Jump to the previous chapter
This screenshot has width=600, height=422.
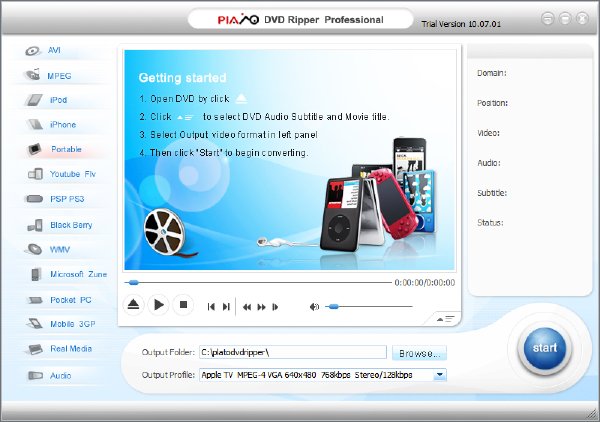point(211,307)
